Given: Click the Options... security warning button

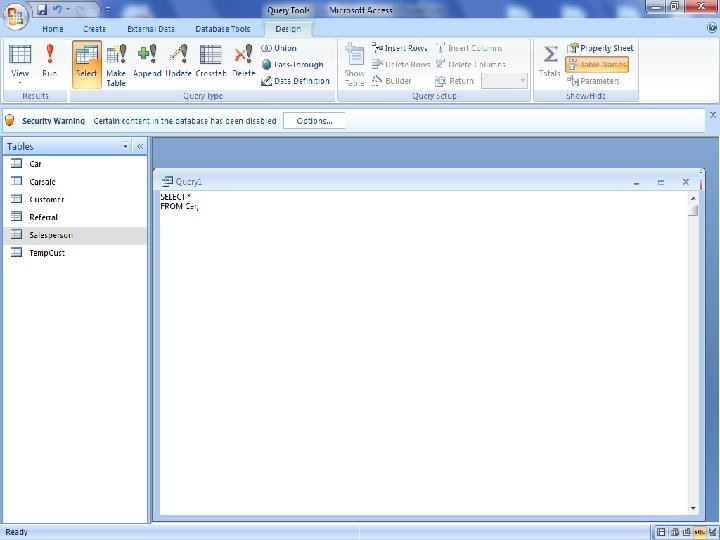Looking at the screenshot, I should 314,121.
